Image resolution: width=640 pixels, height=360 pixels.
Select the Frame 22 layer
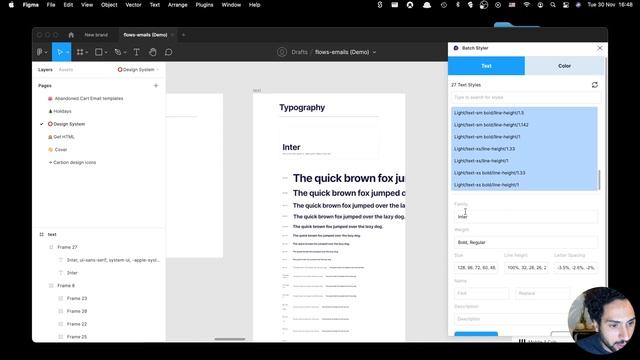pos(77,324)
